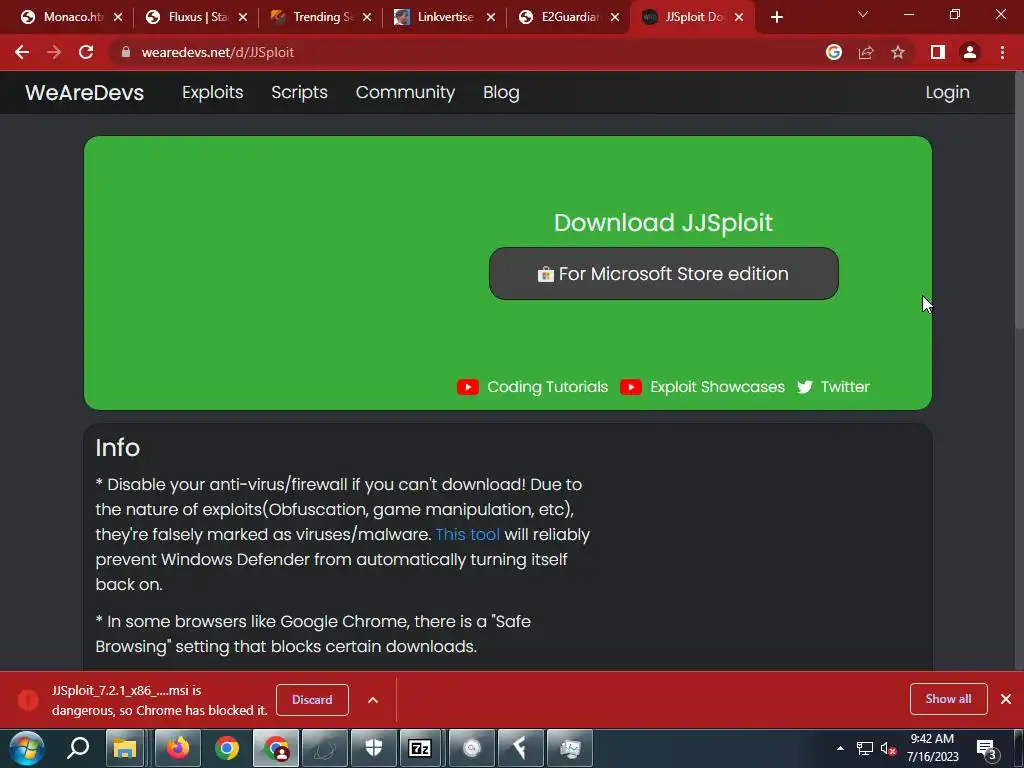The image size is (1024, 768).
Task: Expand download options chevron
Action: click(373, 700)
